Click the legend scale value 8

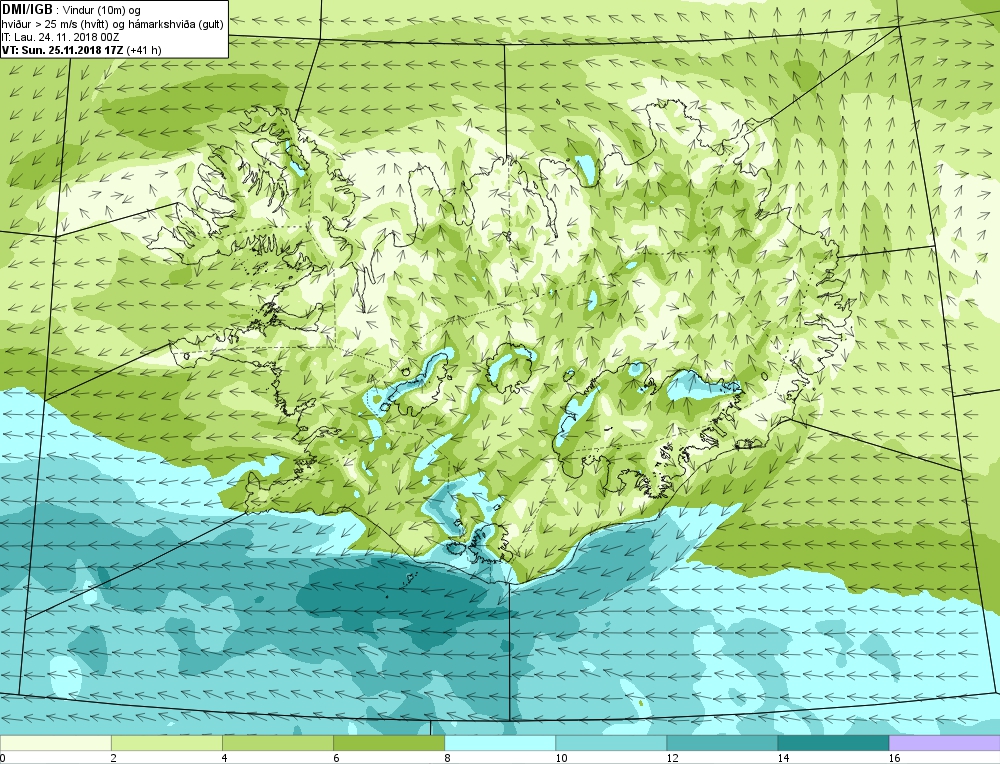pos(447,758)
